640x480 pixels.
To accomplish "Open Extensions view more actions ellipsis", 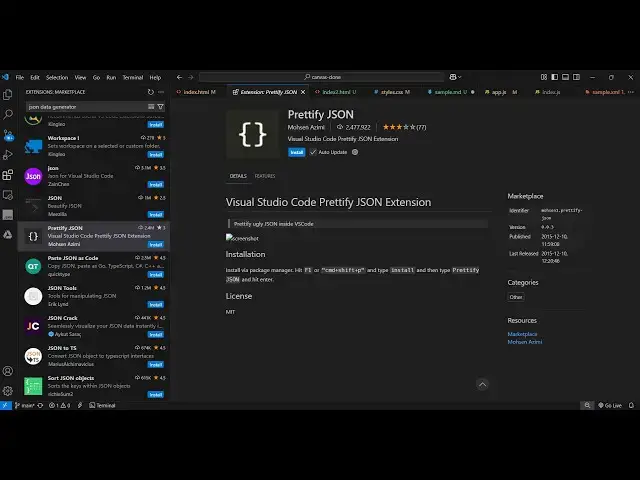I will (161, 92).
